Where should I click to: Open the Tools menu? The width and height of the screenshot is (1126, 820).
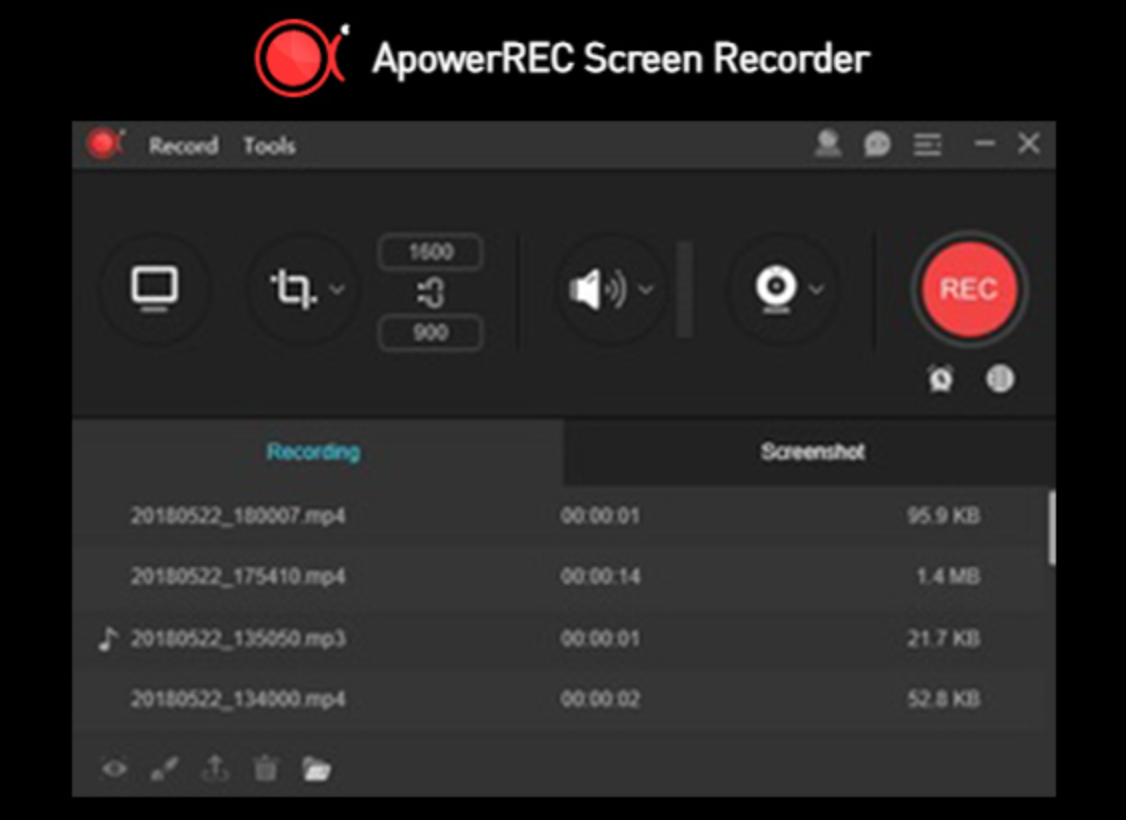click(x=269, y=146)
